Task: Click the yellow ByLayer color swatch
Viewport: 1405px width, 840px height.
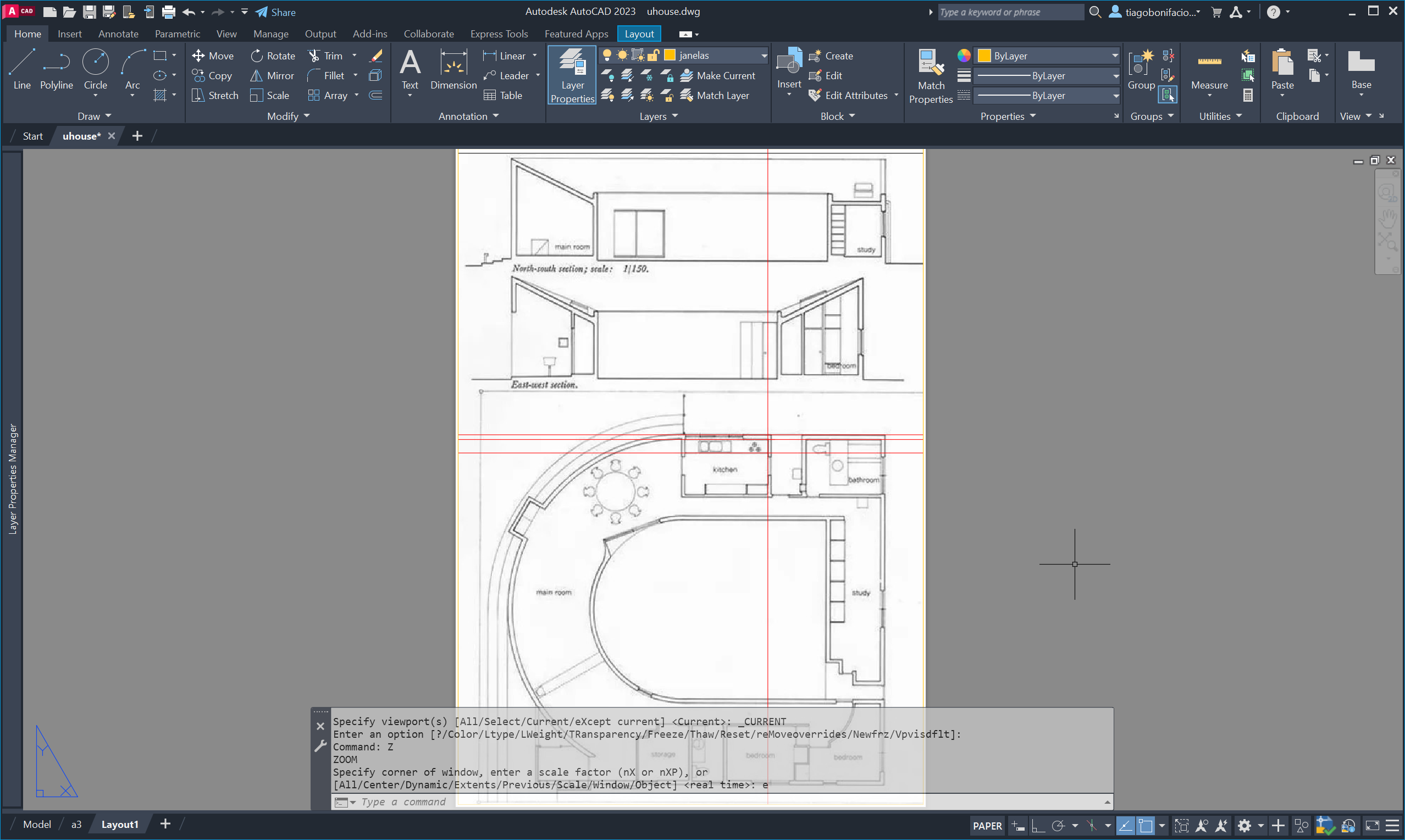Action: click(984, 56)
